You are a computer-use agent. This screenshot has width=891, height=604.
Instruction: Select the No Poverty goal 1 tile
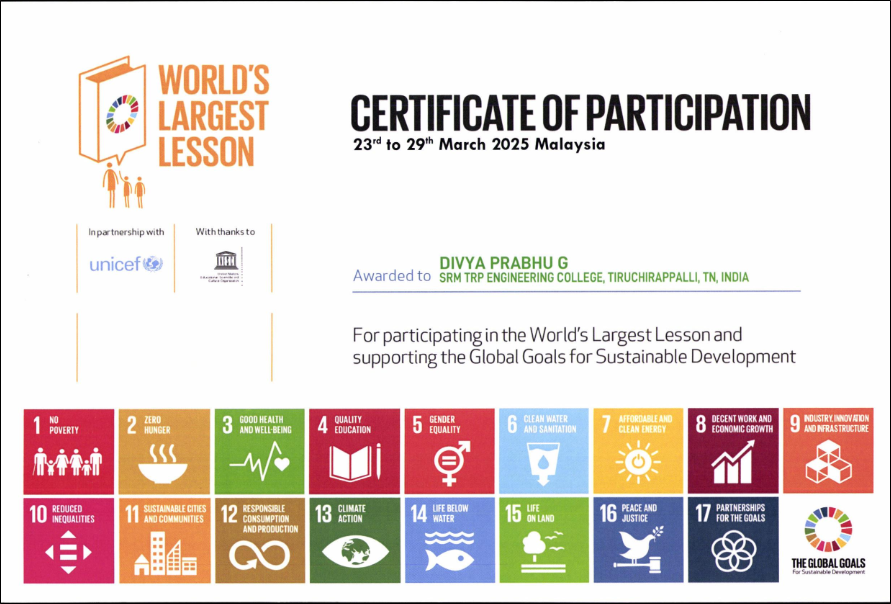69,451
